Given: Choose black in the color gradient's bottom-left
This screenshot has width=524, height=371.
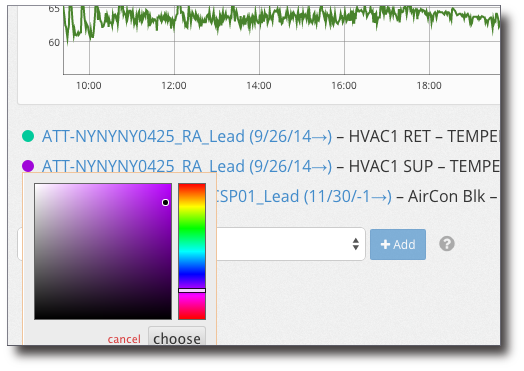Looking at the screenshot, I should point(36,318).
